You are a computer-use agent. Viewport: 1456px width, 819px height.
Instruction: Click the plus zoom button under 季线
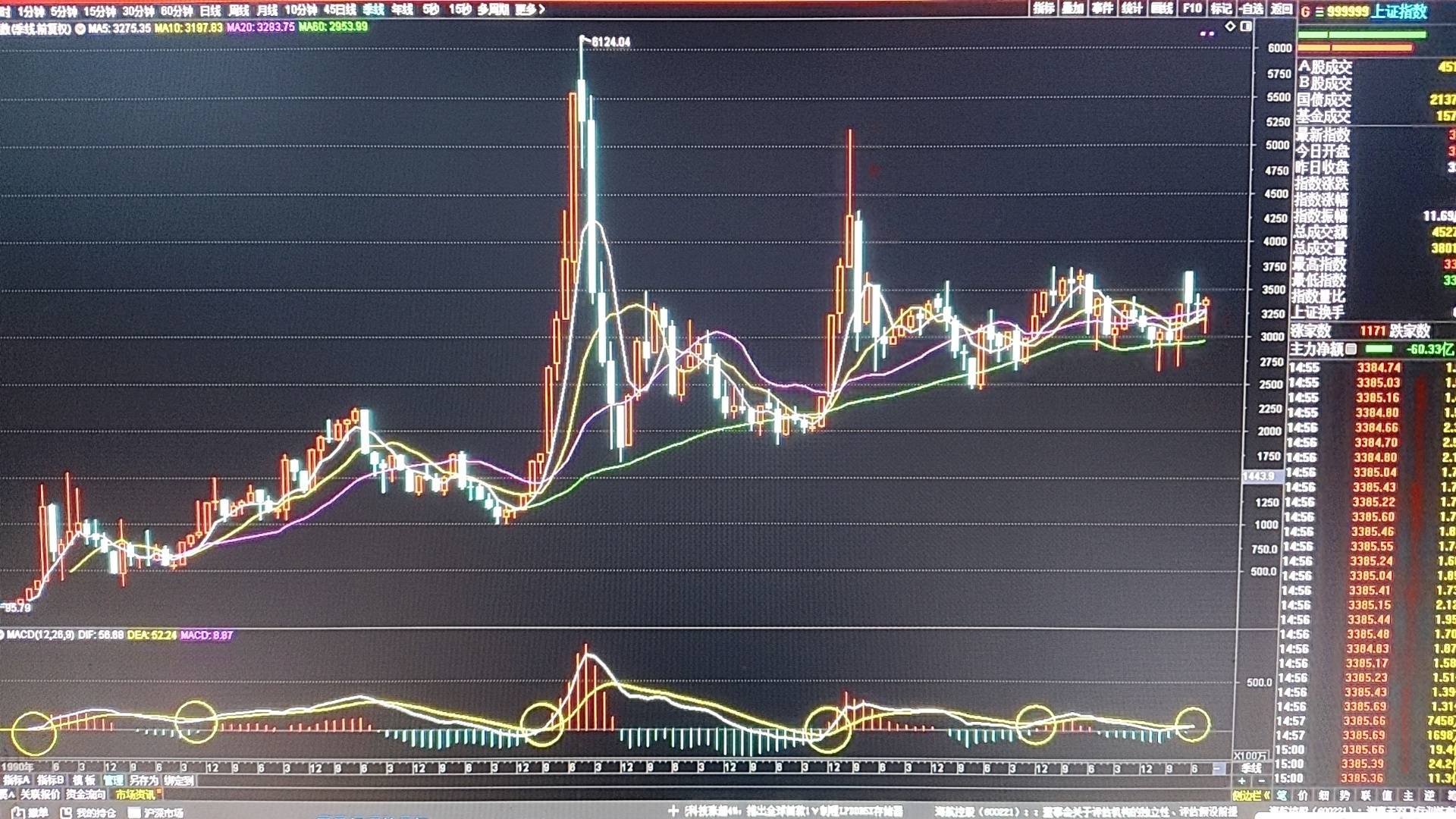tap(1242, 780)
